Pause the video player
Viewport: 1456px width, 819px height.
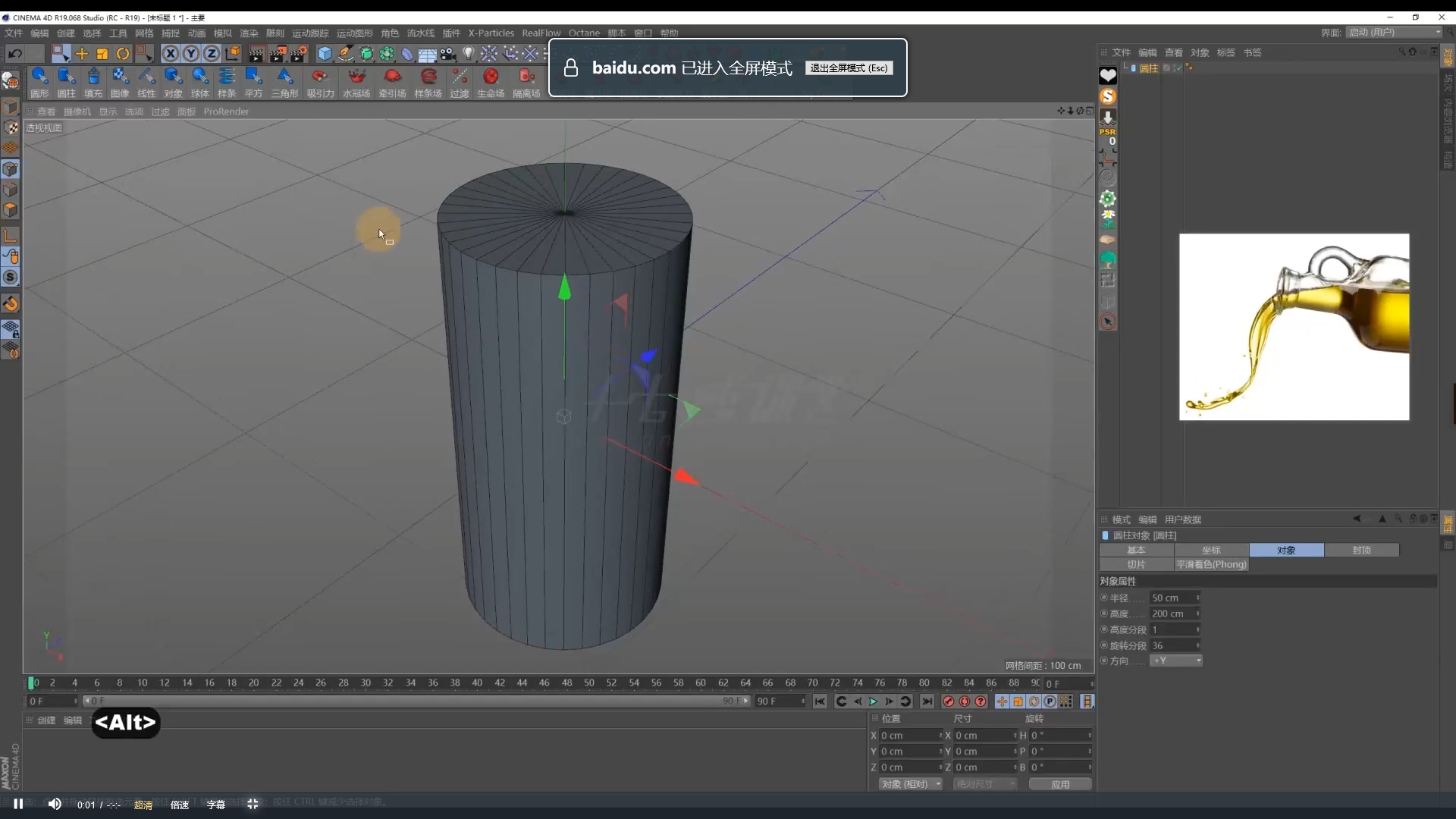tap(18, 804)
